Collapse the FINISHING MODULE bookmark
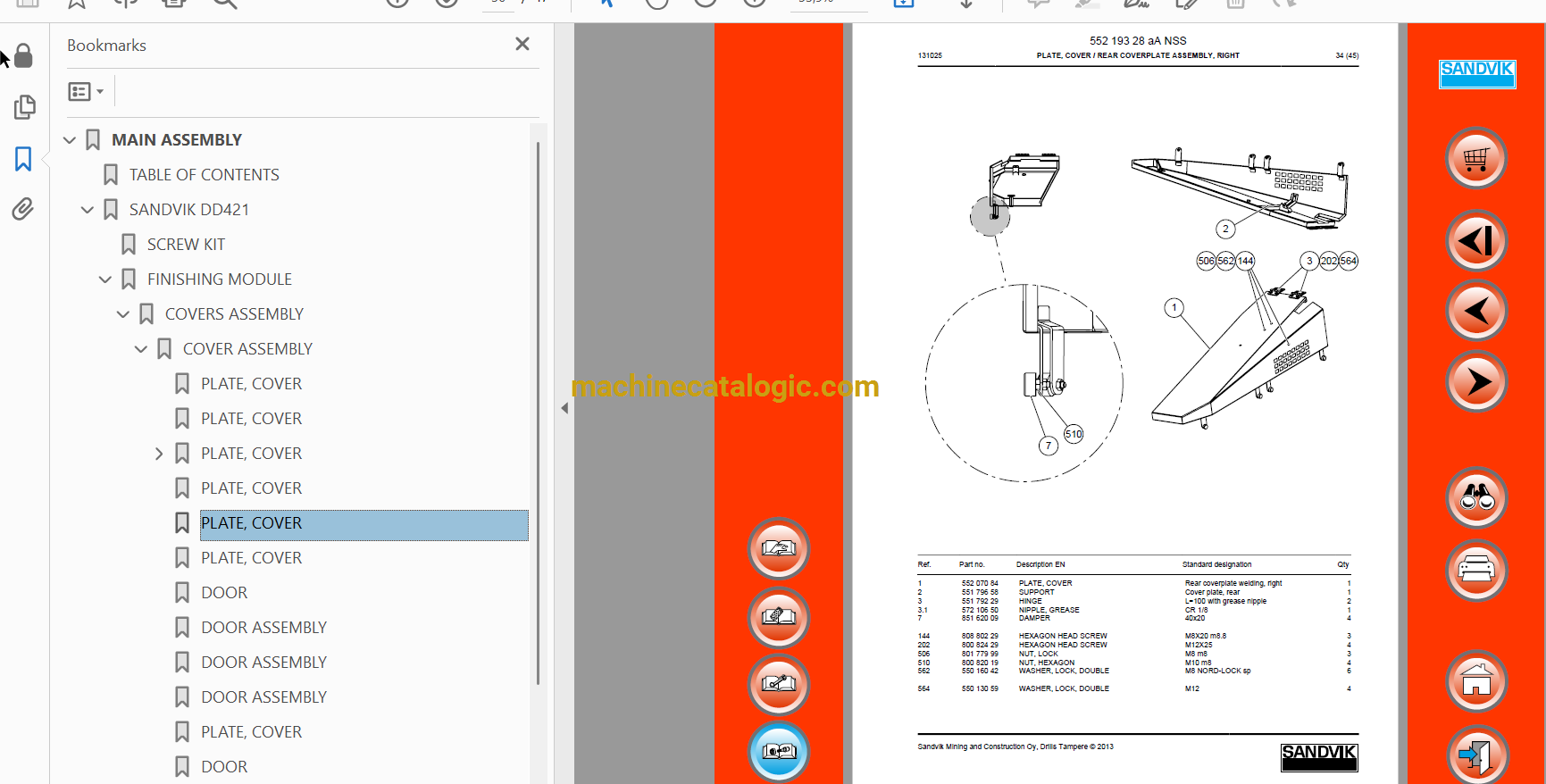Image resolution: width=1546 pixels, height=784 pixels. [x=105, y=279]
